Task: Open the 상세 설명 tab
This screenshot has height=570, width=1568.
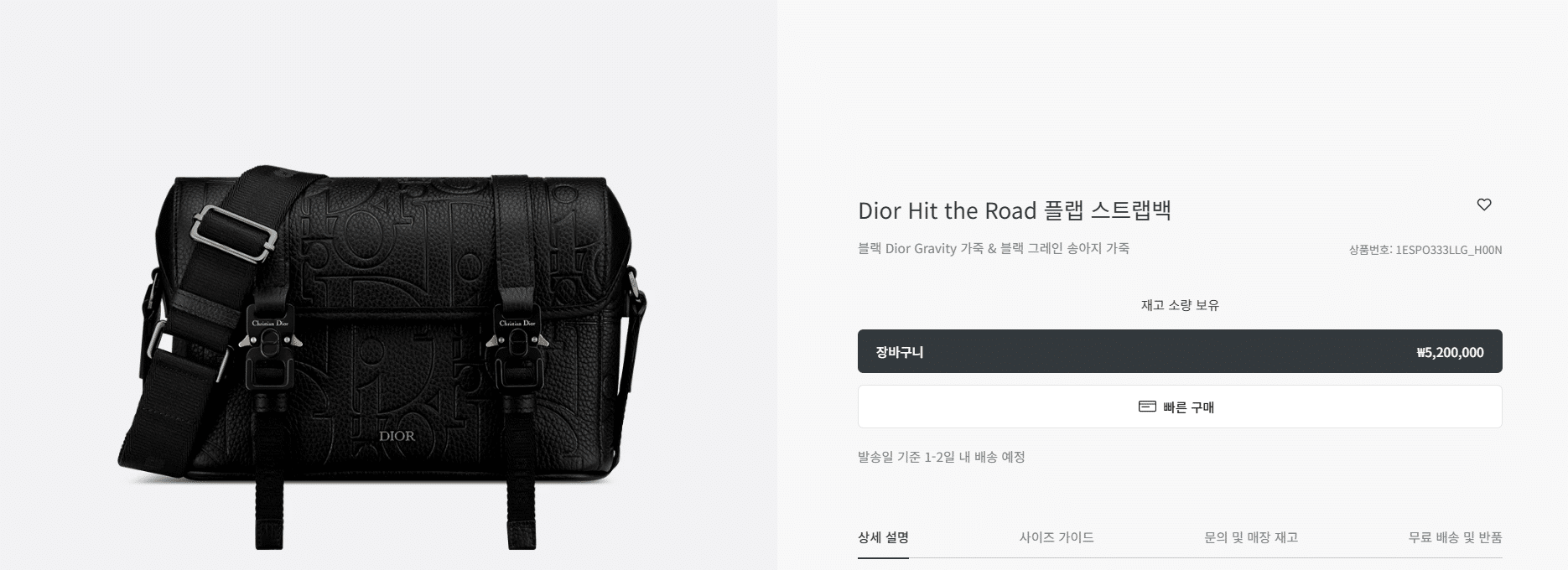Action: point(883,537)
